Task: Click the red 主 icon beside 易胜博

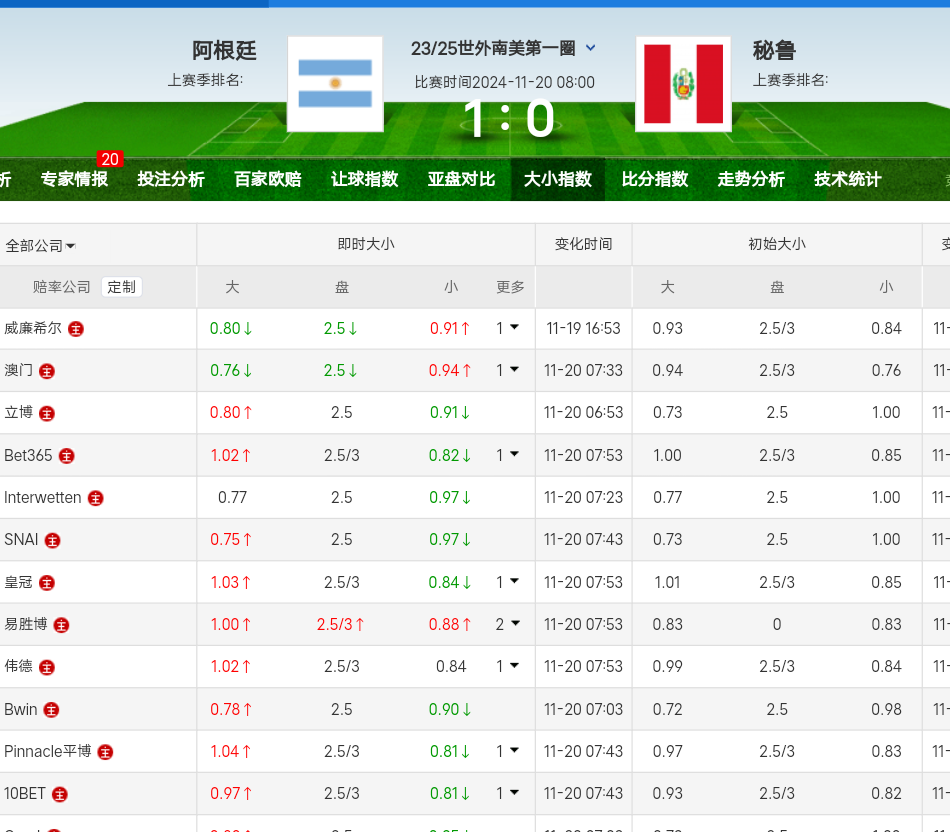Action: [61, 625]
